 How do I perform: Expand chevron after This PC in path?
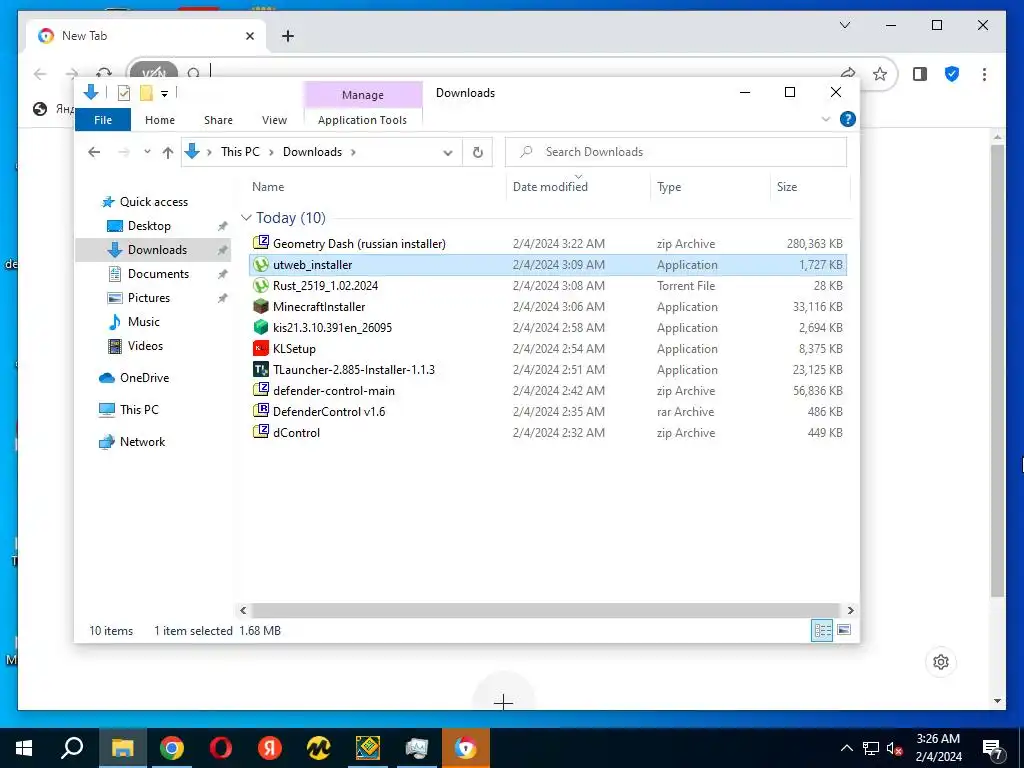point(271,152)
